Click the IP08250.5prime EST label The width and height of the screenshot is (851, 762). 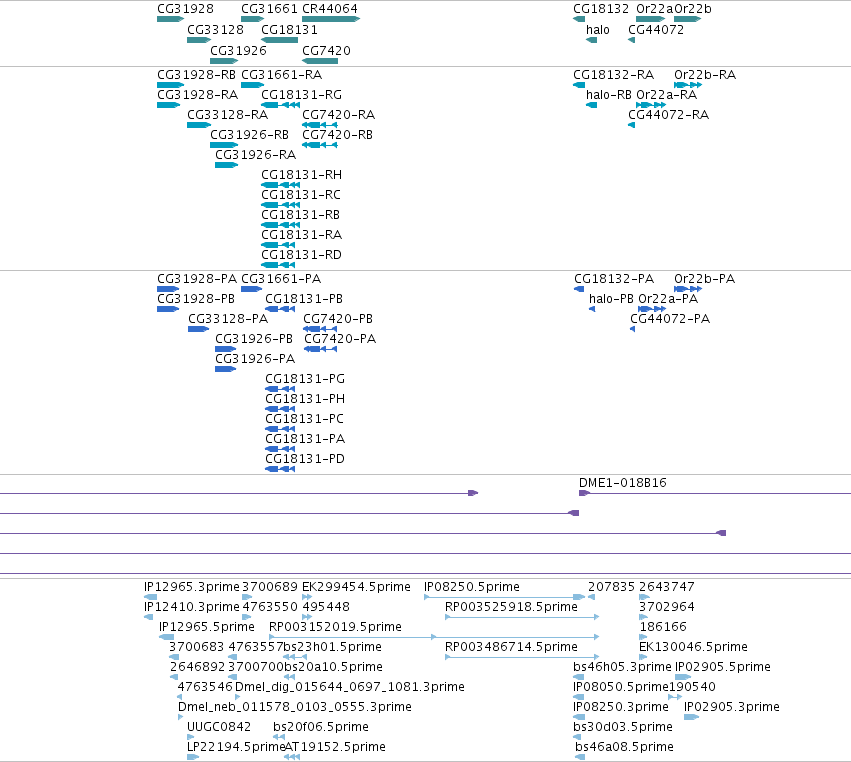pyautogui.click(x=472, y=587)
